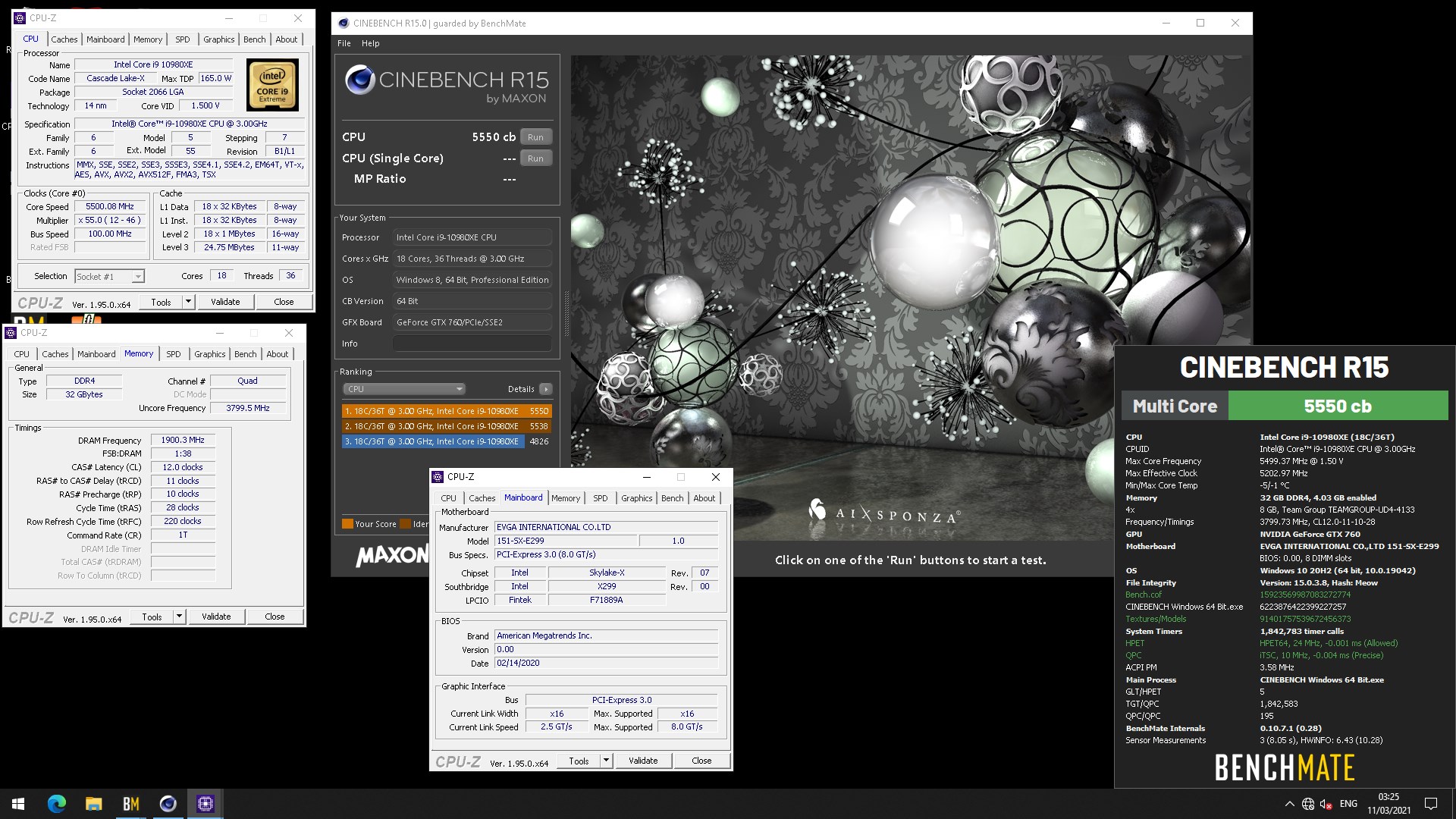Click Validate in Mainboard CPU-Z window
Screen dimensions: 1456x819
(x=643, y=761)
